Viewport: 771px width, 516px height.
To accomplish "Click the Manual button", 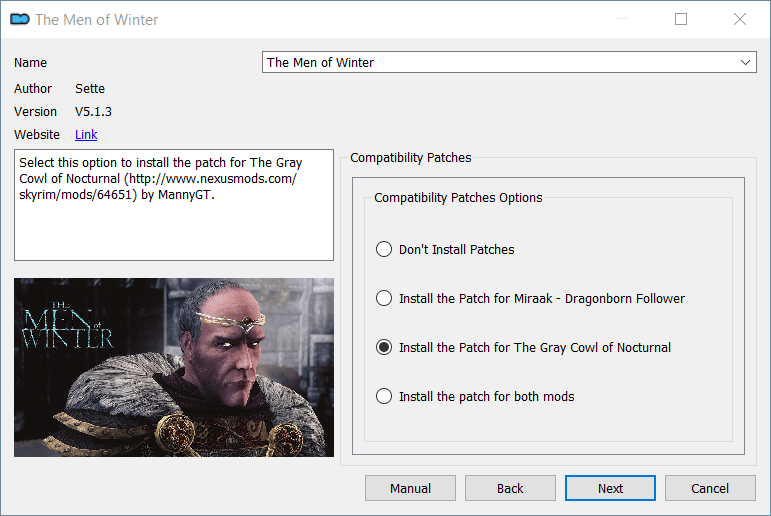I will (x=410, y=488).
